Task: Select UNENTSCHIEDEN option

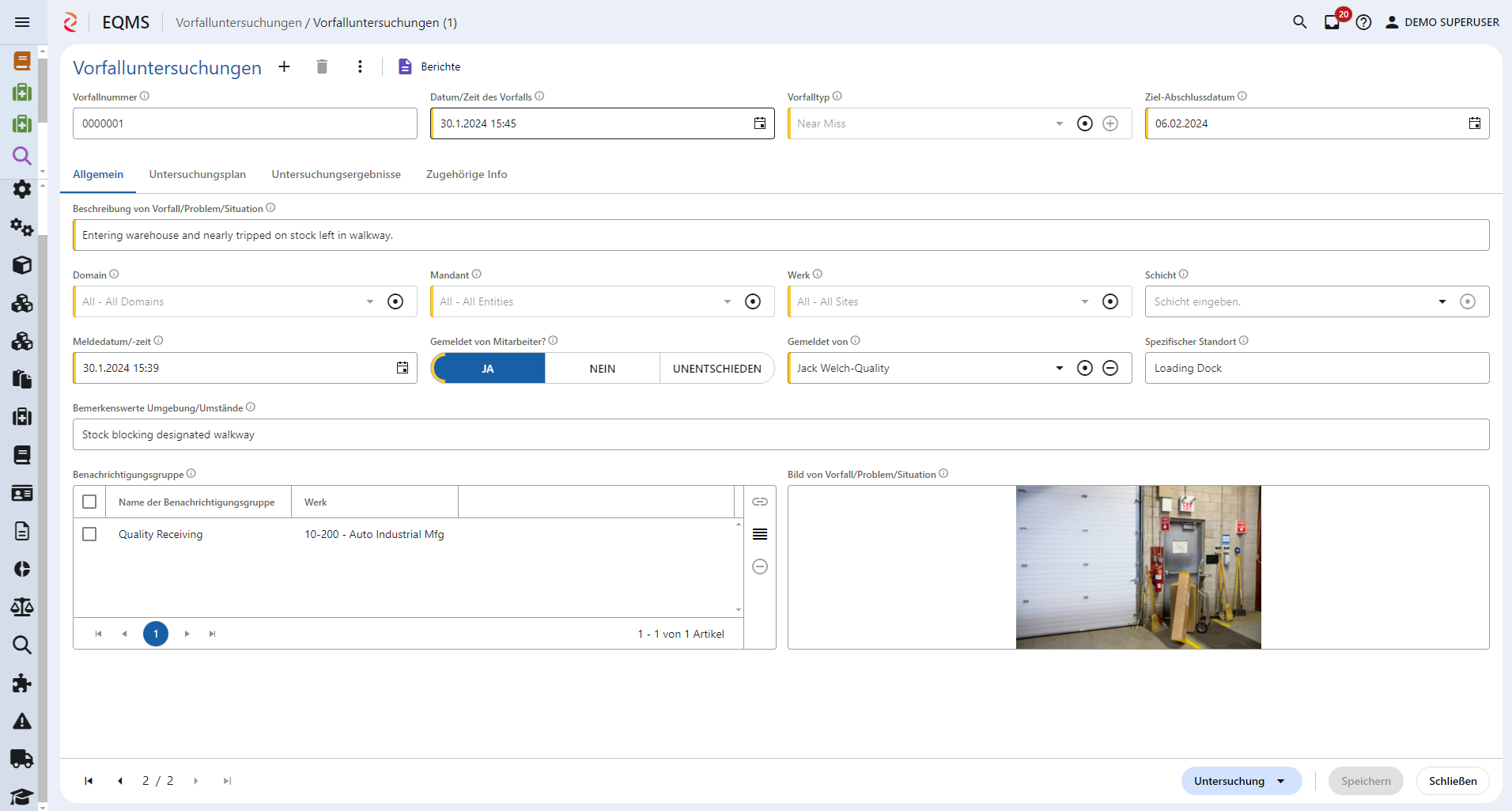Action: [x=717, y=368]
